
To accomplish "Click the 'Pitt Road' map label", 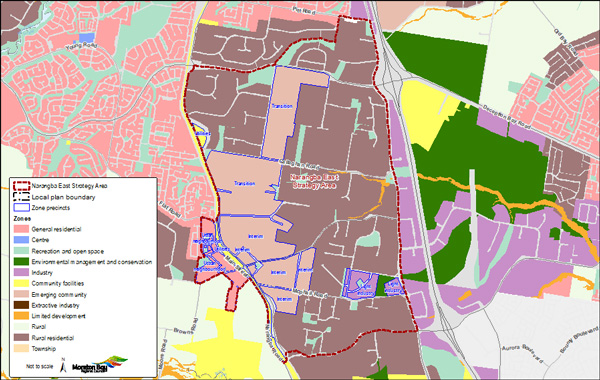I will pos(303,10).
